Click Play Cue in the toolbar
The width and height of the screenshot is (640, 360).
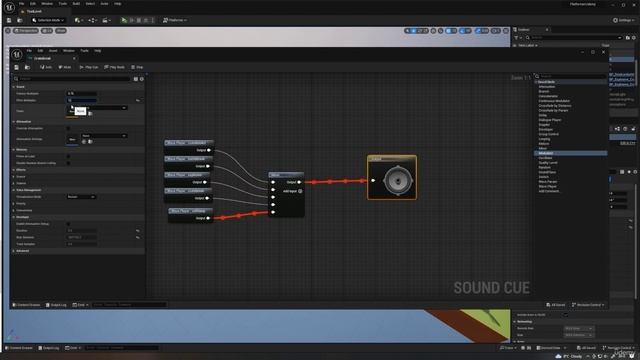tap(89, 67)
